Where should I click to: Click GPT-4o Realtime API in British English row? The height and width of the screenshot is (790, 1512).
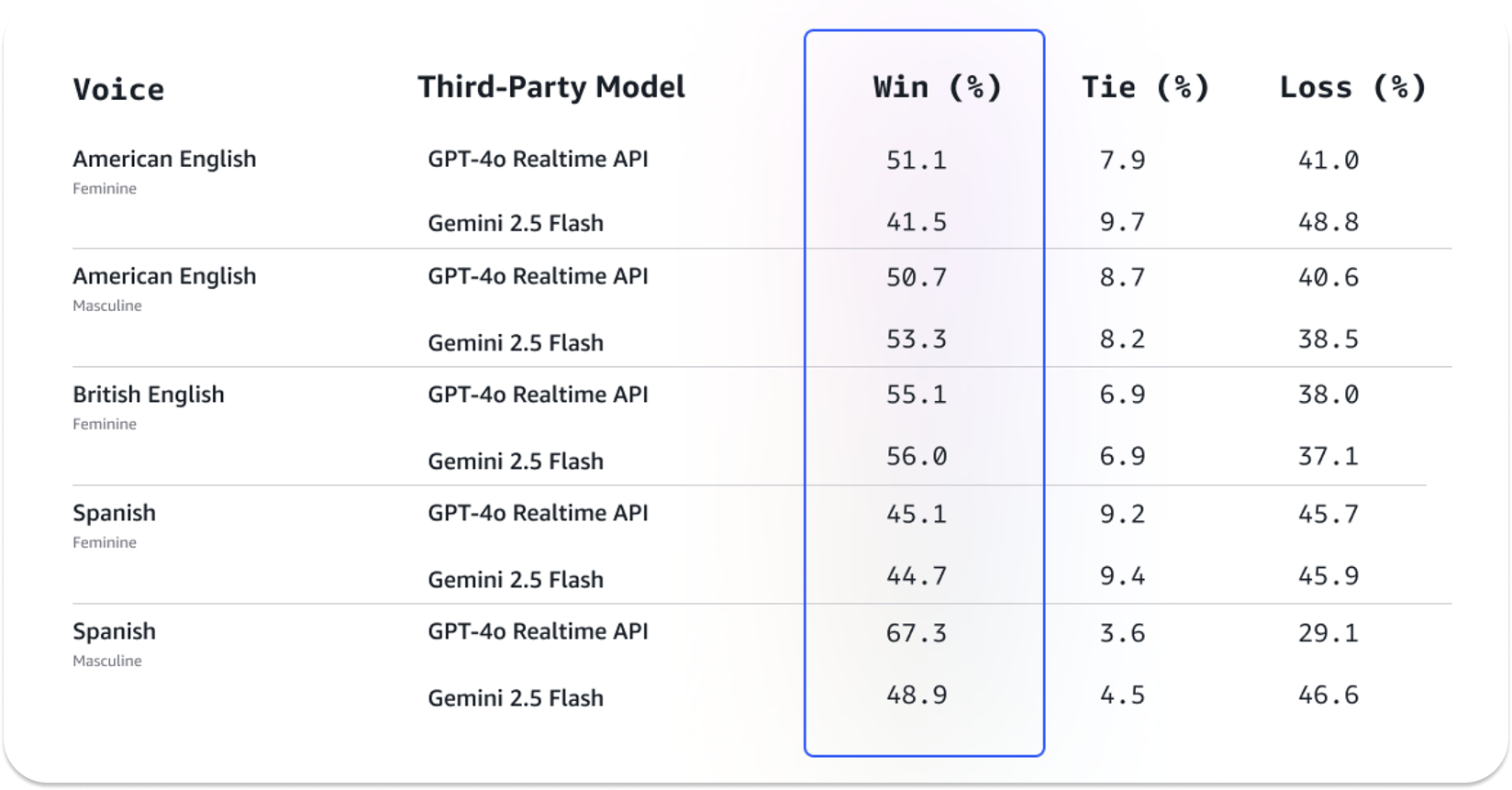[x=538, y=395]
